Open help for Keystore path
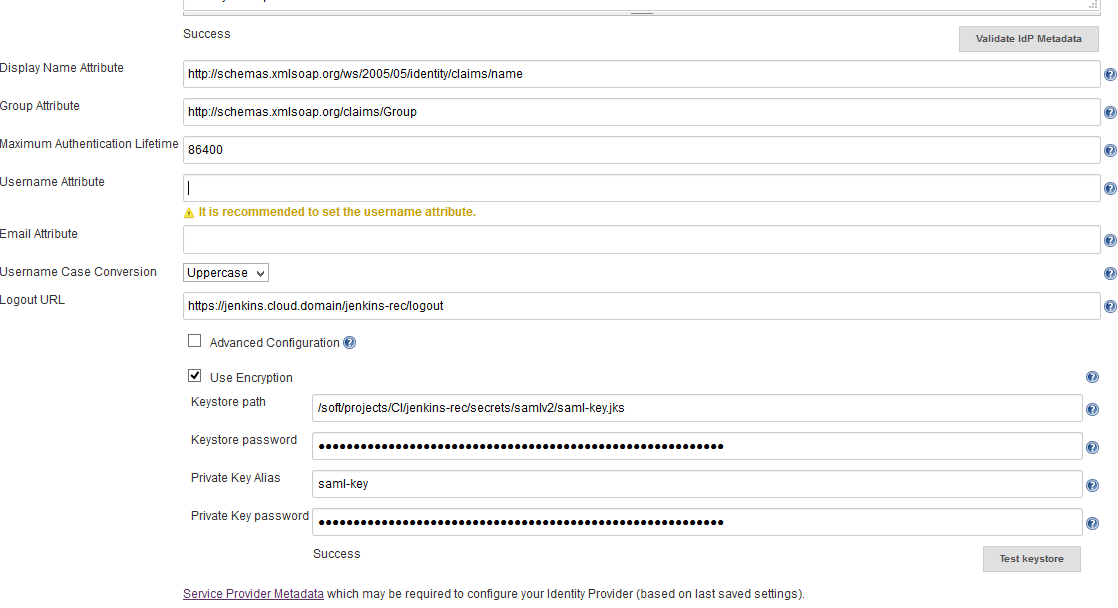 (1092, 409)
